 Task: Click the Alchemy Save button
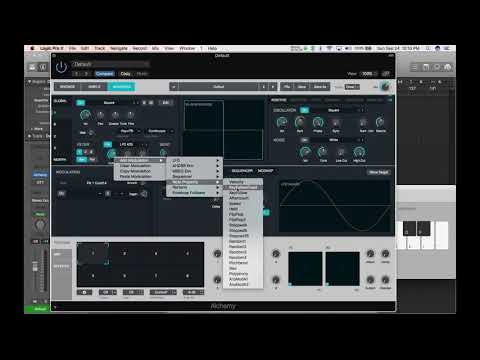pos(302,87)
